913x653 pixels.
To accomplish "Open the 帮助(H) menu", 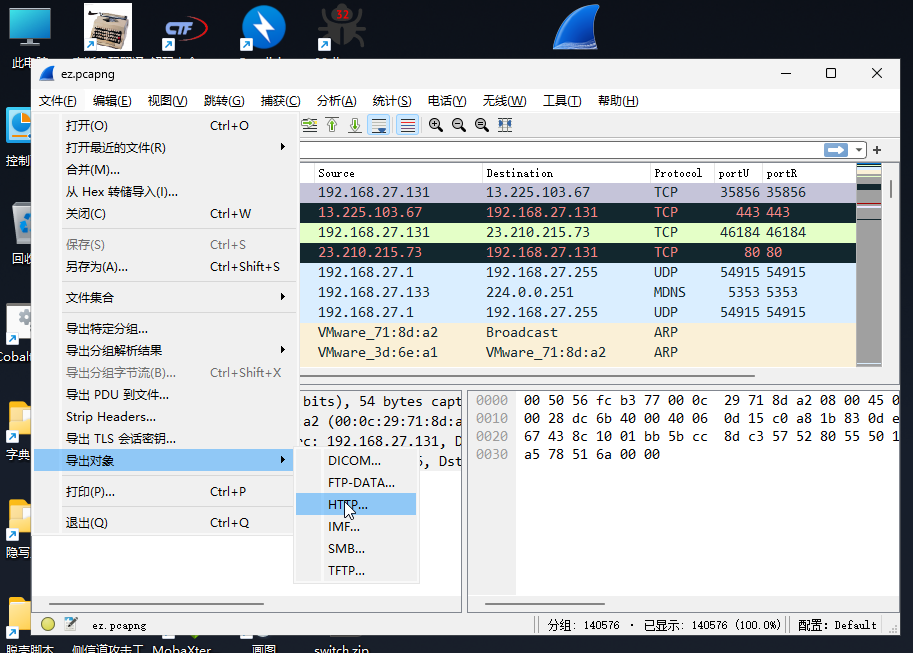I will (618, 101).
